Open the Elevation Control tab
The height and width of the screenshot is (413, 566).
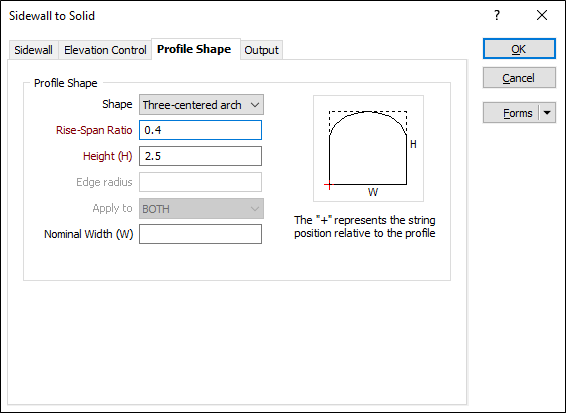pyautogui.click(x=105, y=50)
